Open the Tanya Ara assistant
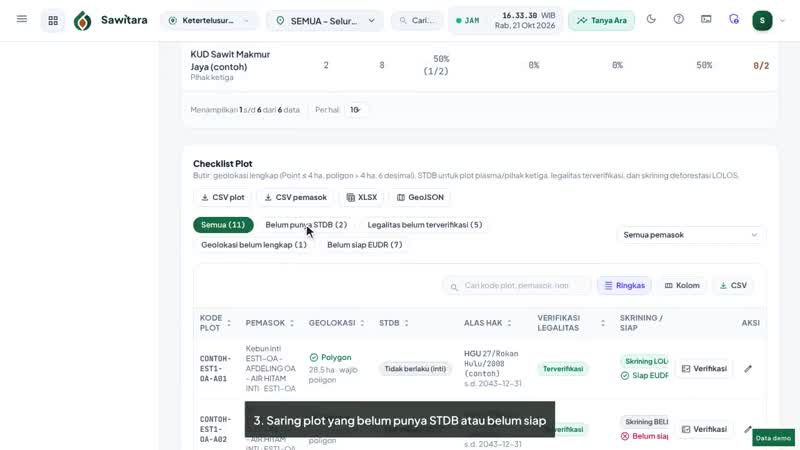This screenshot has height=450, width=800. tap(602, 21)
